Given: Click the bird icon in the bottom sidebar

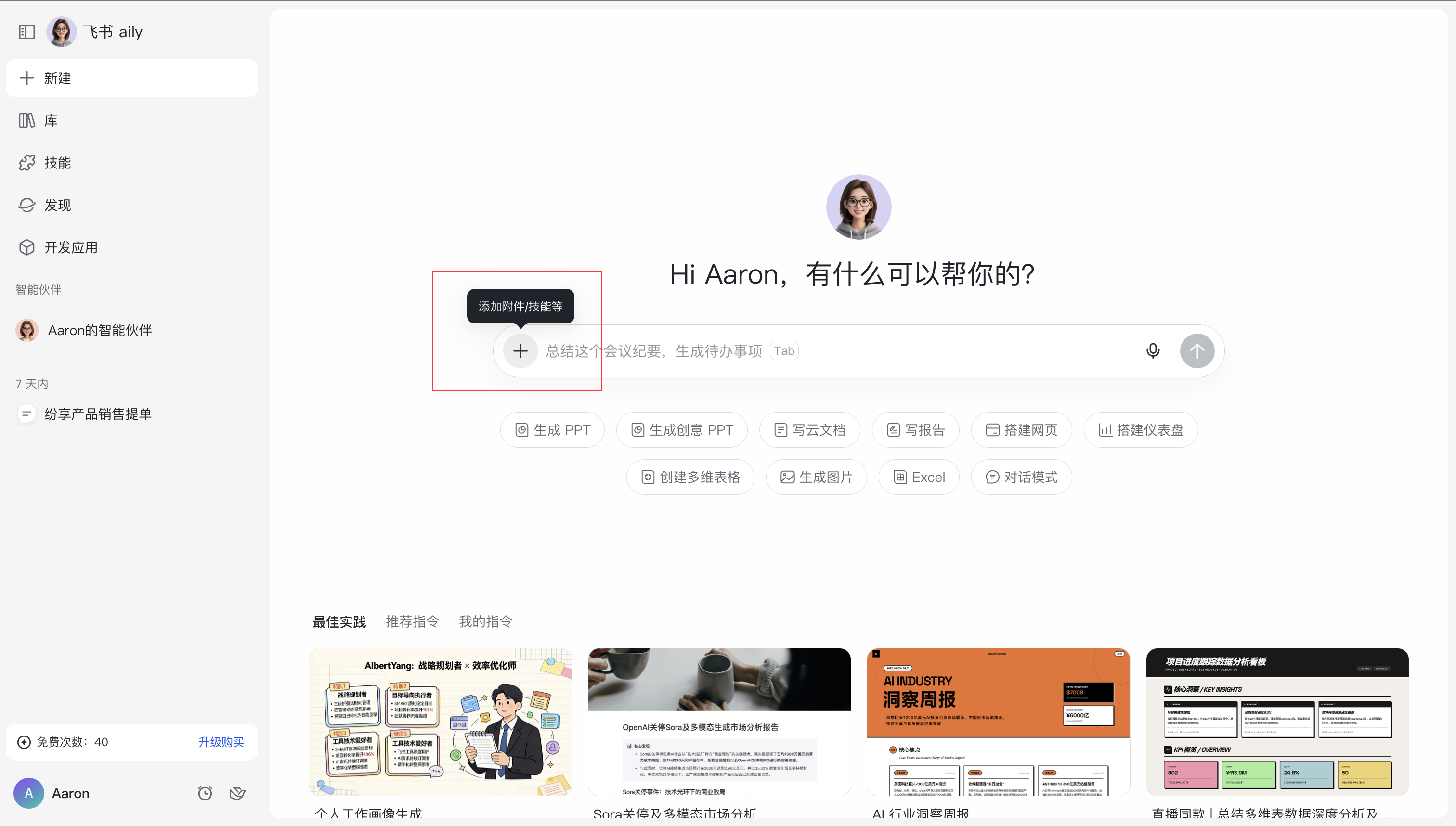Looking at the screenshot, I should point(237,793).
